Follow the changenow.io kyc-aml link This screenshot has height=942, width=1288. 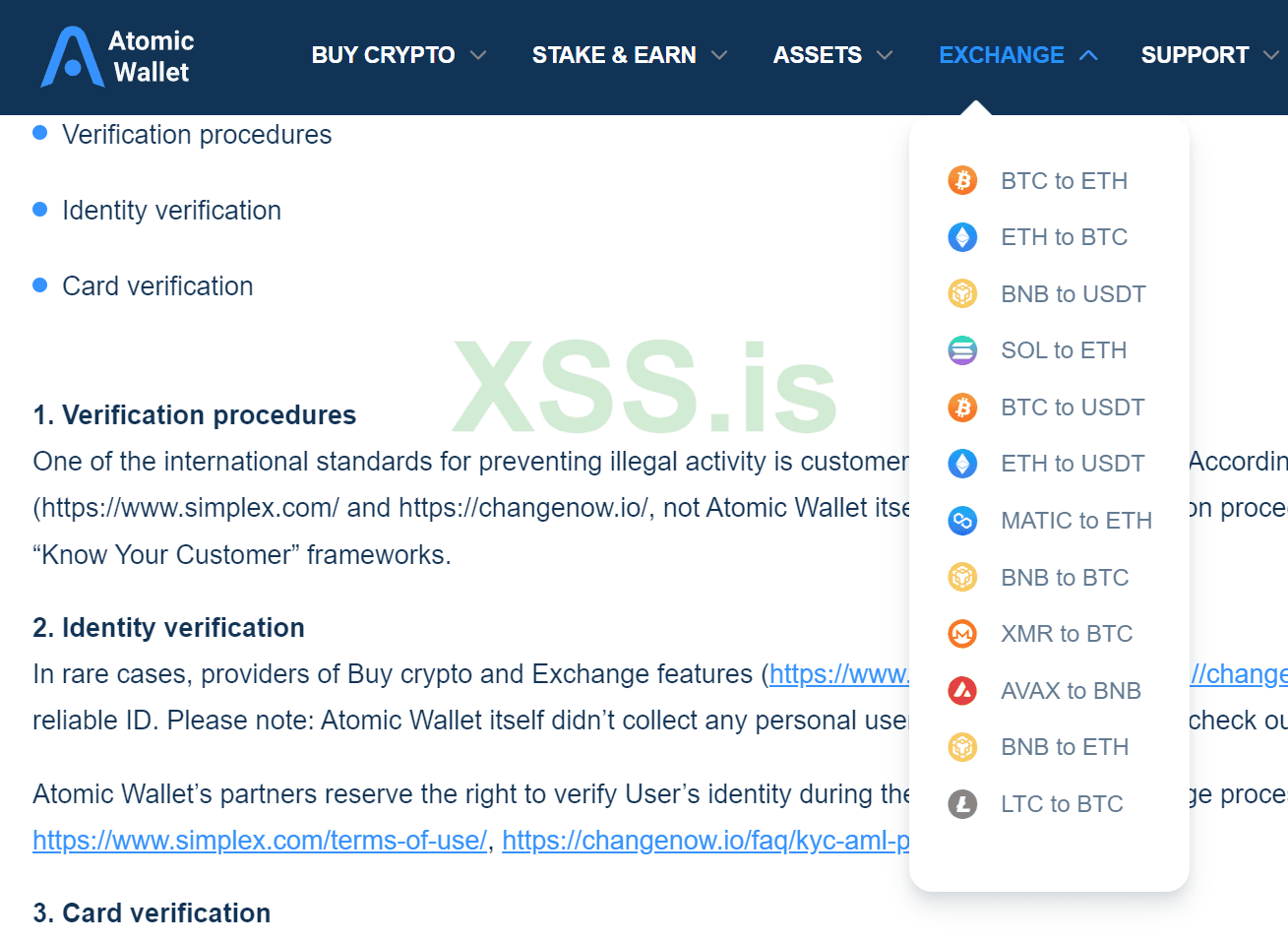pyautogui.click(x=705, y=841)
